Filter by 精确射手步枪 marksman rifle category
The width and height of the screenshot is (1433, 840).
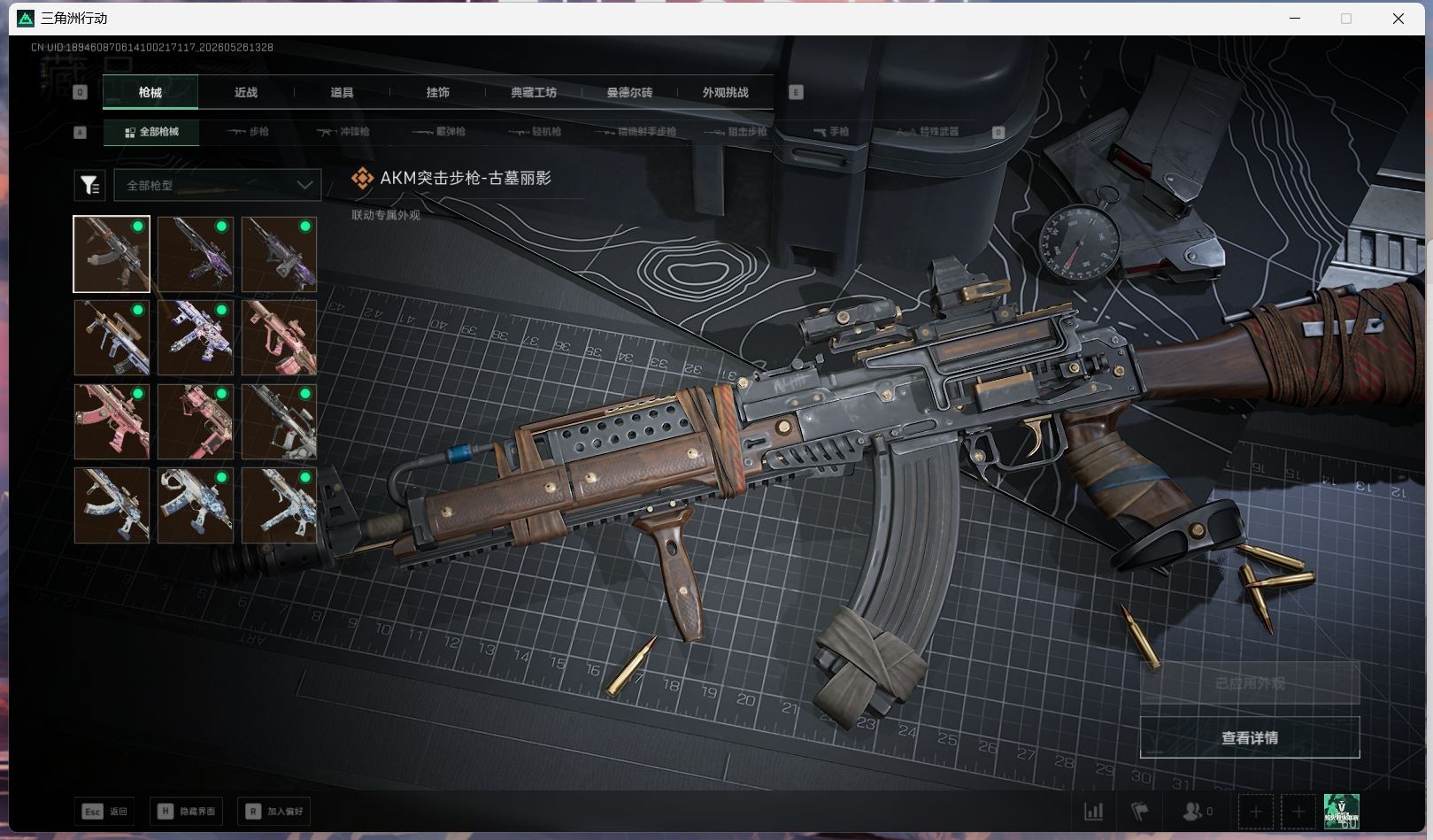(636, 132)
